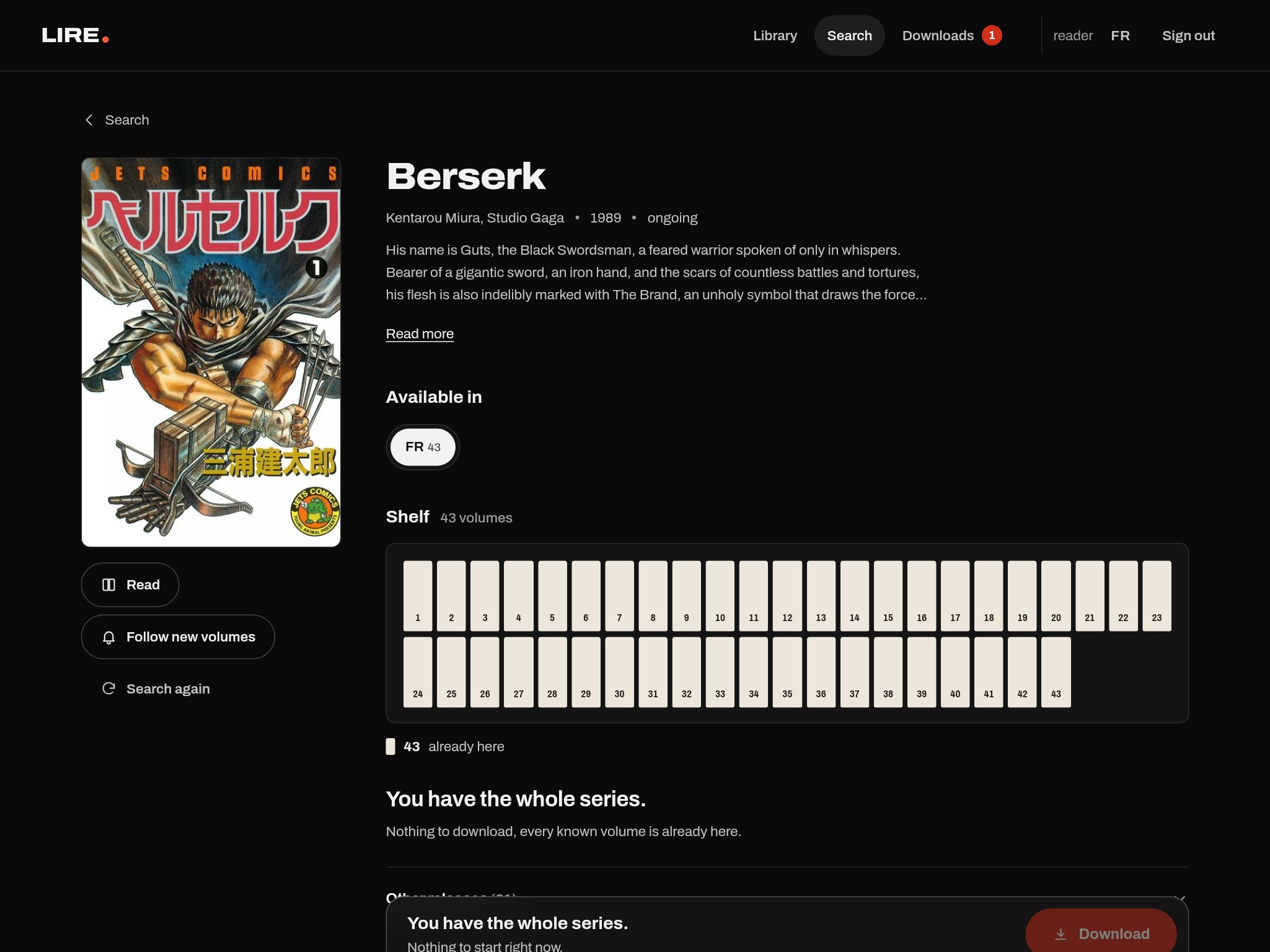The height and width of the screenshot is (952, 1270).
Task: Click the '1989' year text
Action: pyautogui.click(x=606, y=218)
